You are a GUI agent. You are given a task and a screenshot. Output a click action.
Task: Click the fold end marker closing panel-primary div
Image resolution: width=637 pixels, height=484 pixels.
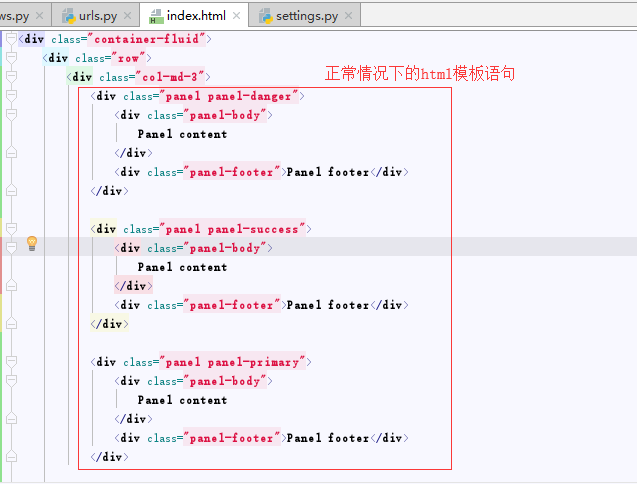(11, 456)
